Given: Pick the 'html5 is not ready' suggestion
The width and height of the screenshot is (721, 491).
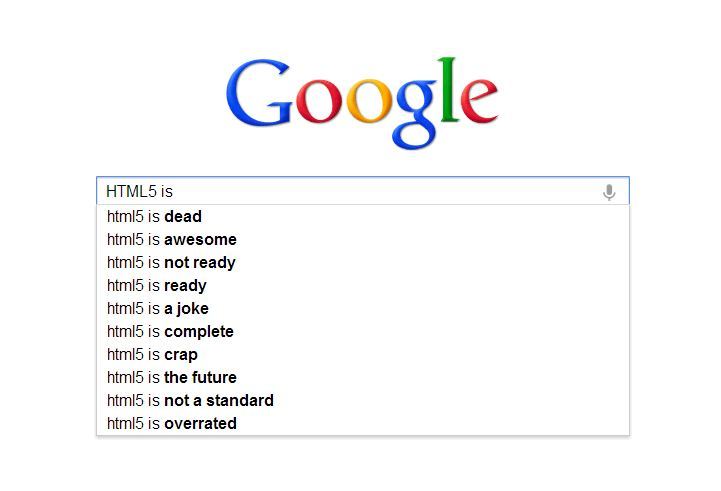Looking at the screenshot, I should (x=171, y=262).
